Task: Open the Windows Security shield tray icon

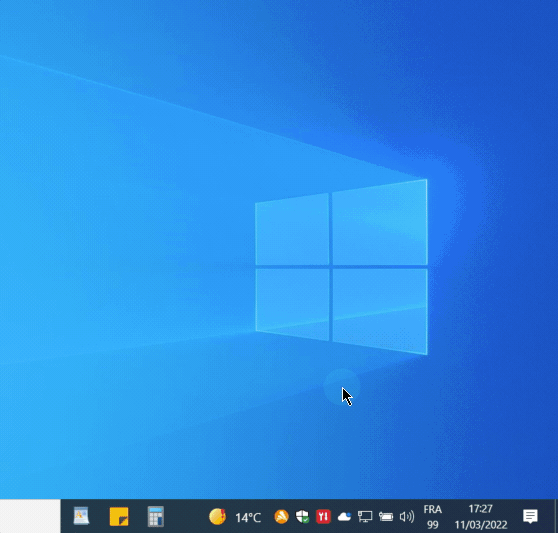Action: 302,517
